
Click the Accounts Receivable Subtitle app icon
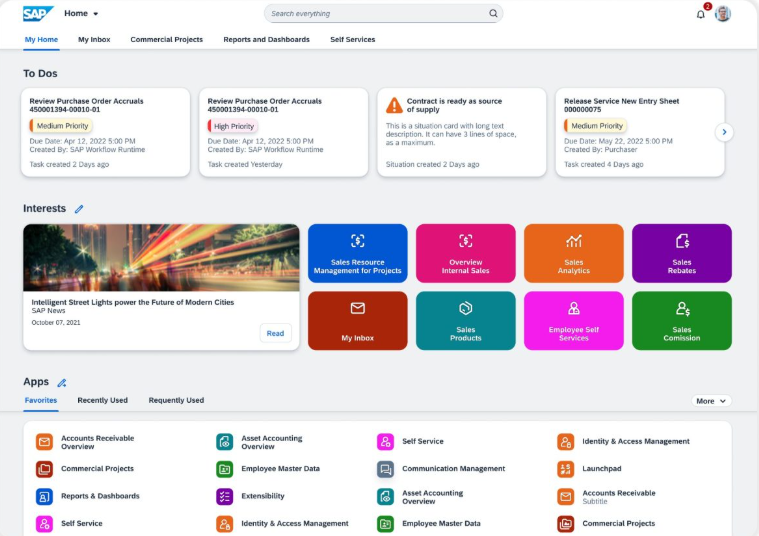[565, 496]
